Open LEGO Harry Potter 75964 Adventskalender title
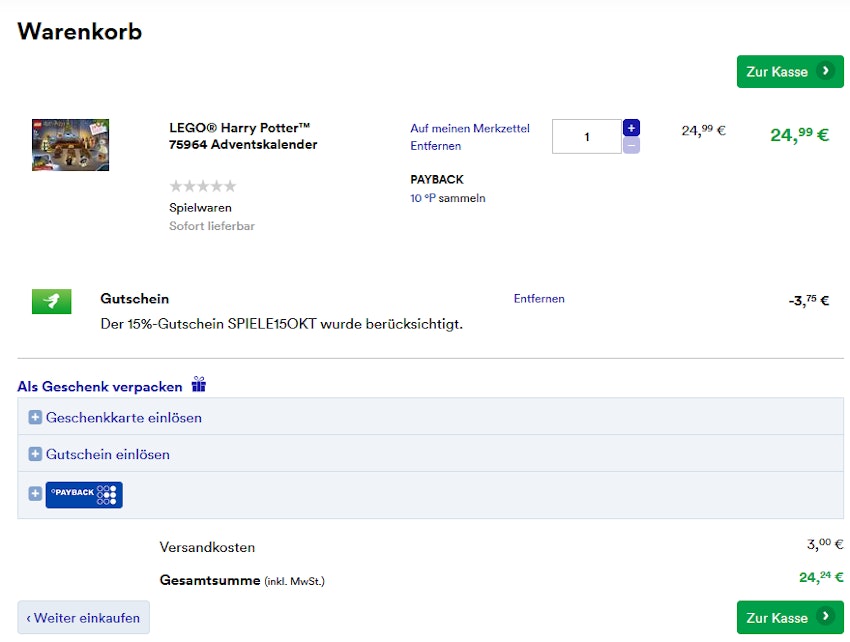 point(243,136)
